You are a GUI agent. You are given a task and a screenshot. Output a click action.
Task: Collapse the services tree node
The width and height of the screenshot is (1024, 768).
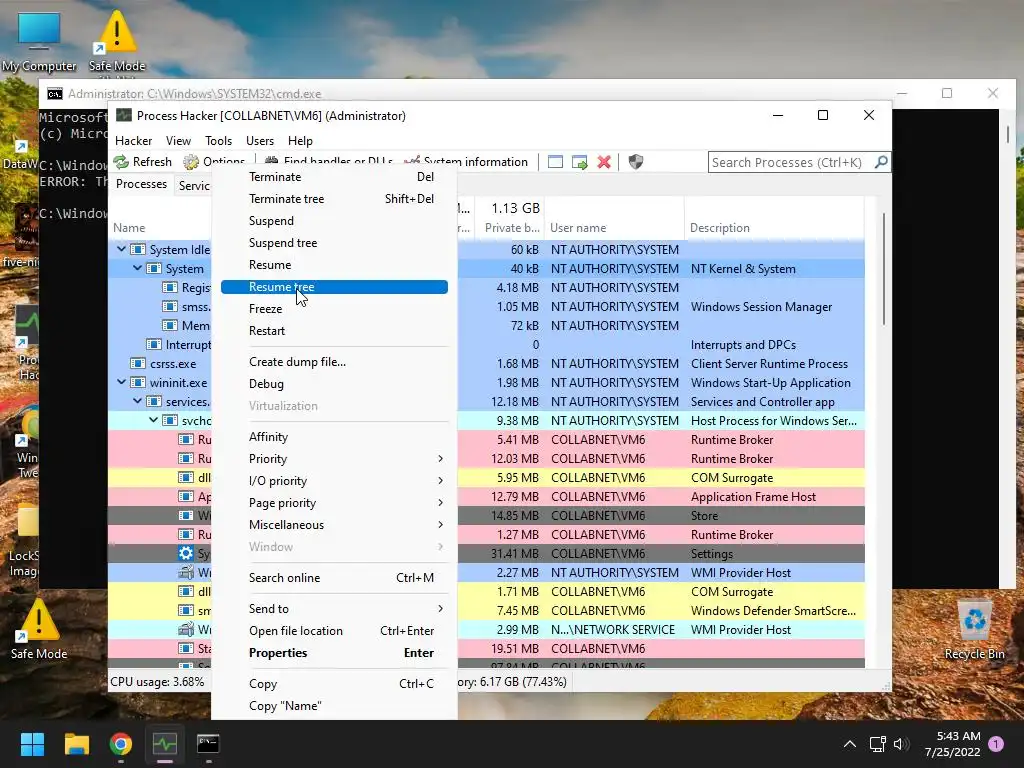click(137, 401)
